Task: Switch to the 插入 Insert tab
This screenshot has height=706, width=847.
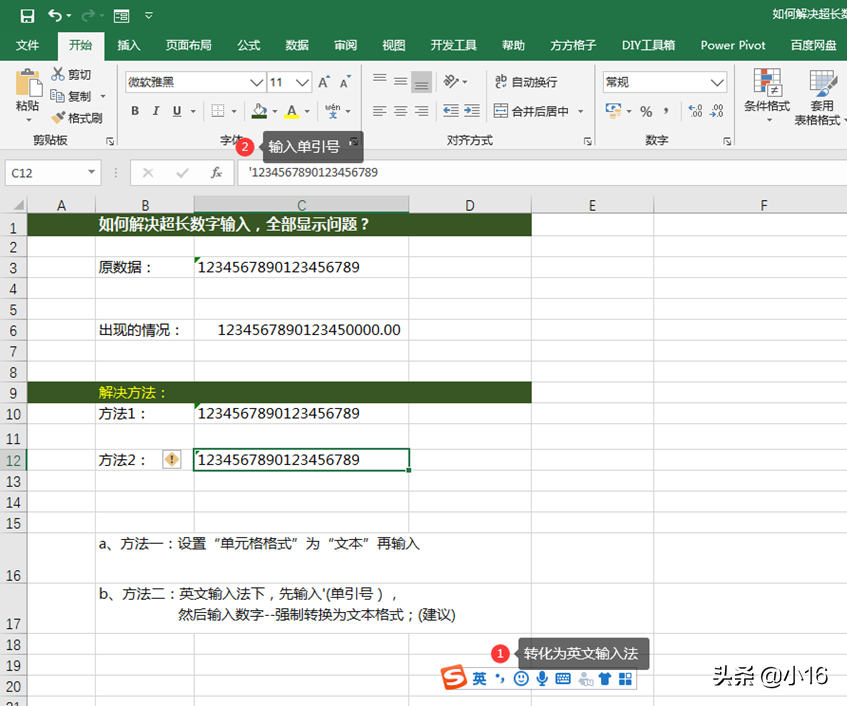Action: tap(129, 45)
